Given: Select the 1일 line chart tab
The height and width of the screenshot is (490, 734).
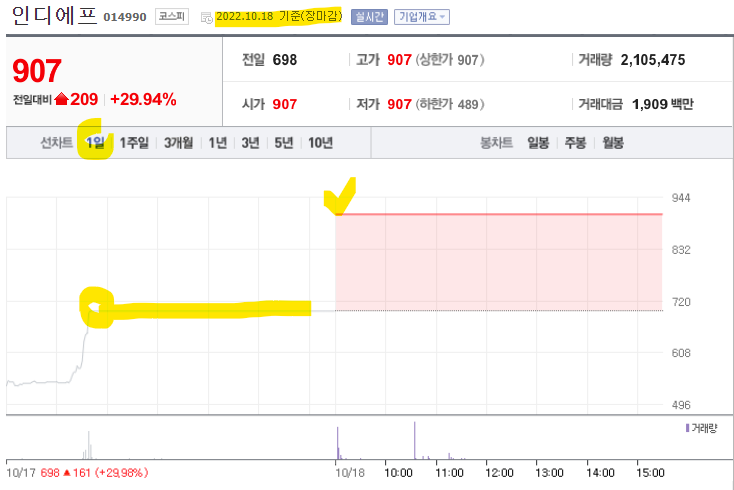Looking at the screenshot, I should 95,143.
